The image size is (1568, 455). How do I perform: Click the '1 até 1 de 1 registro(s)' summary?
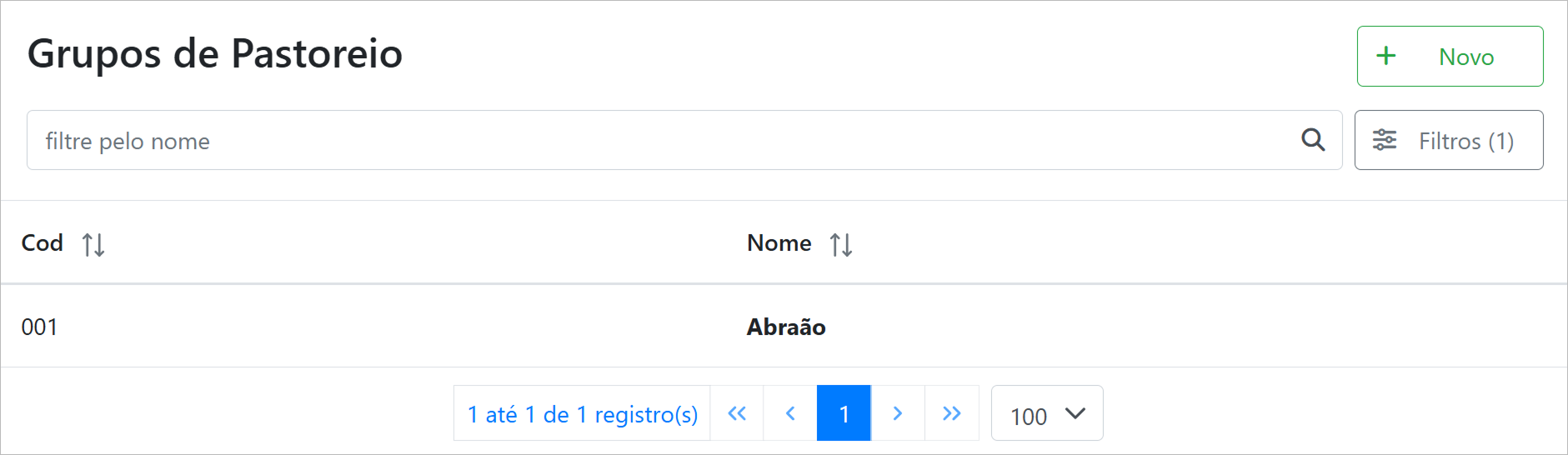[x=583, y=414]
